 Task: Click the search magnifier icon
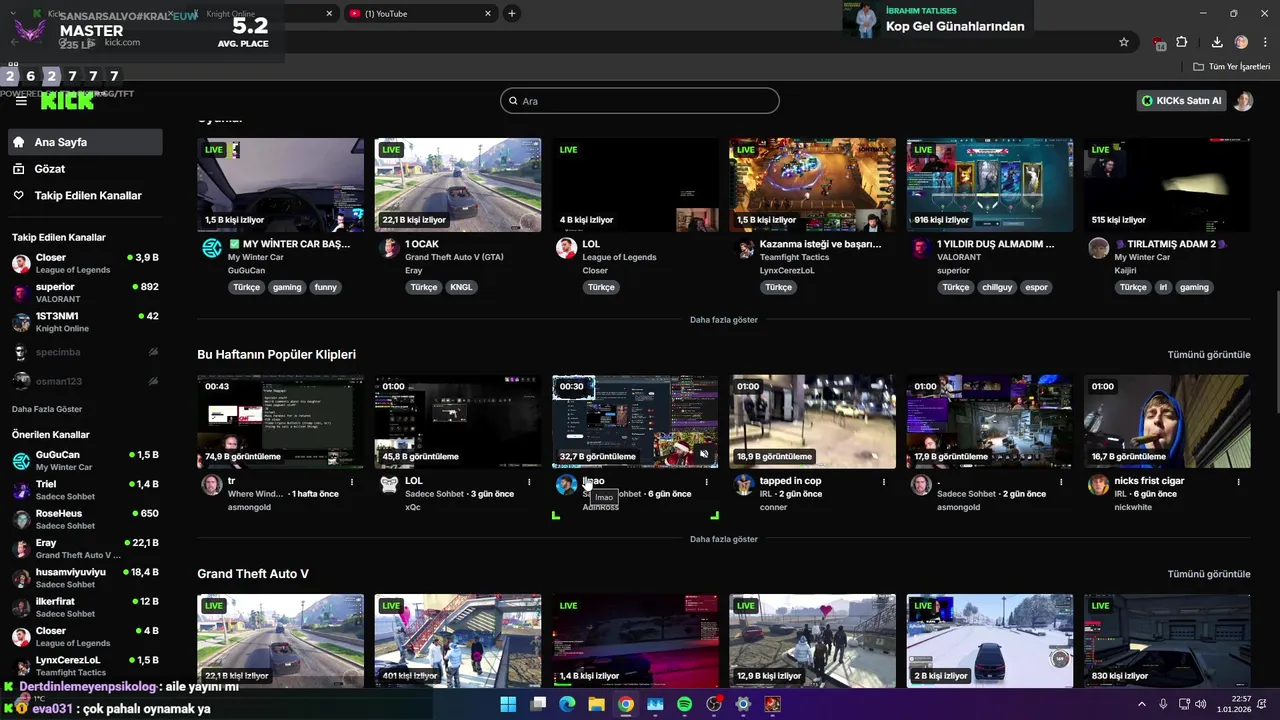point(514,101)
